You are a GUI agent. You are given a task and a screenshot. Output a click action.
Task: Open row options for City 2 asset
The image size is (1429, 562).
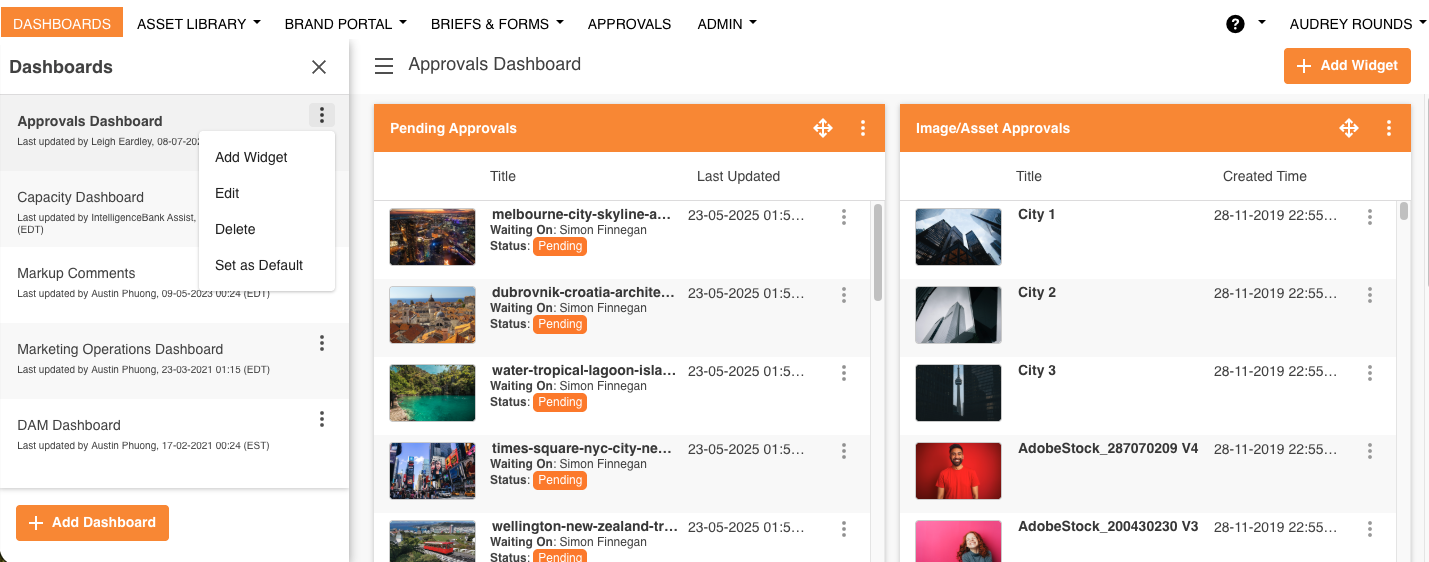pos(1370,295)
